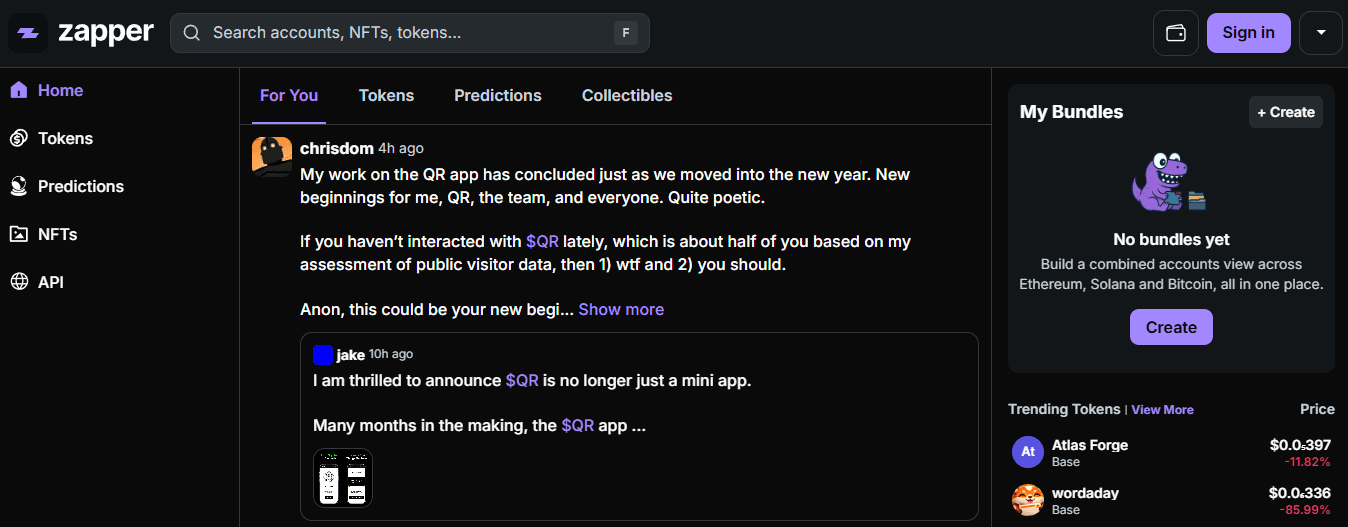
Task: Open API from the globe icon
Action: (x=18, y=282)
